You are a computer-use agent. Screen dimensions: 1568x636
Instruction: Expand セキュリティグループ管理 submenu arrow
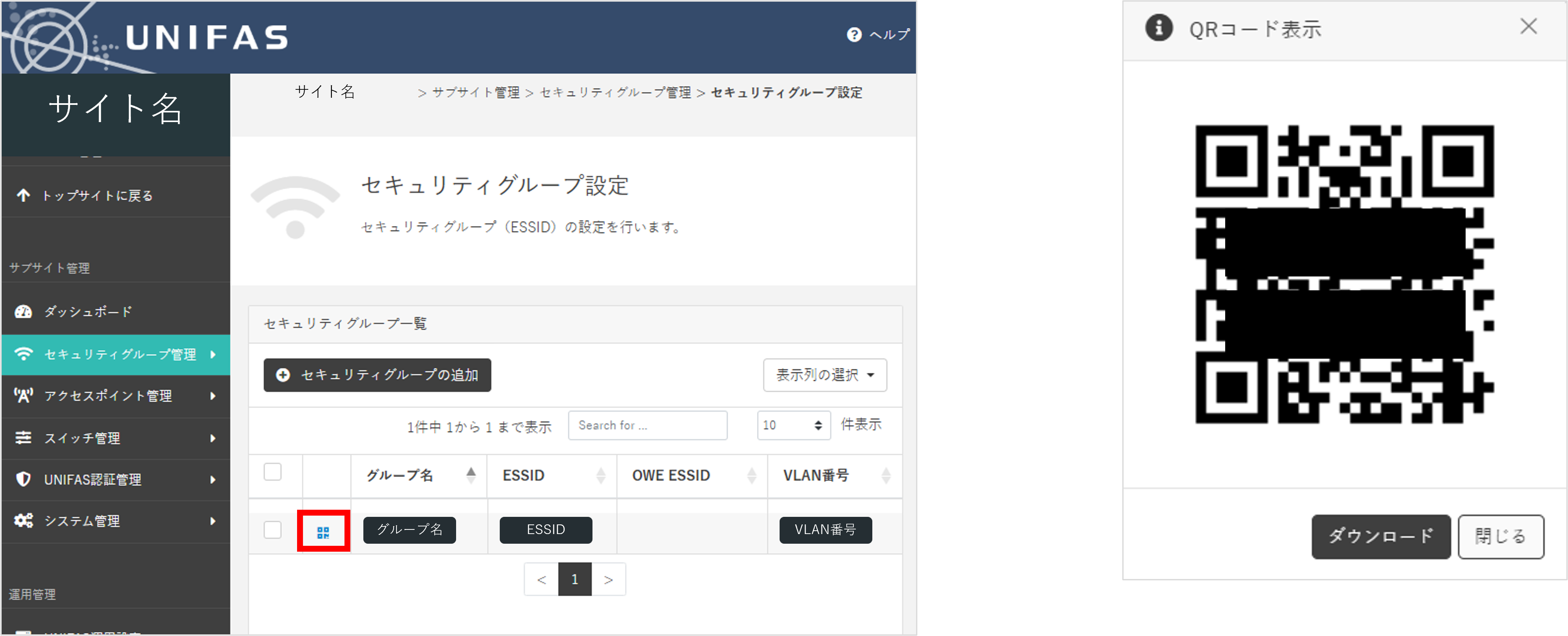(213, 354)
